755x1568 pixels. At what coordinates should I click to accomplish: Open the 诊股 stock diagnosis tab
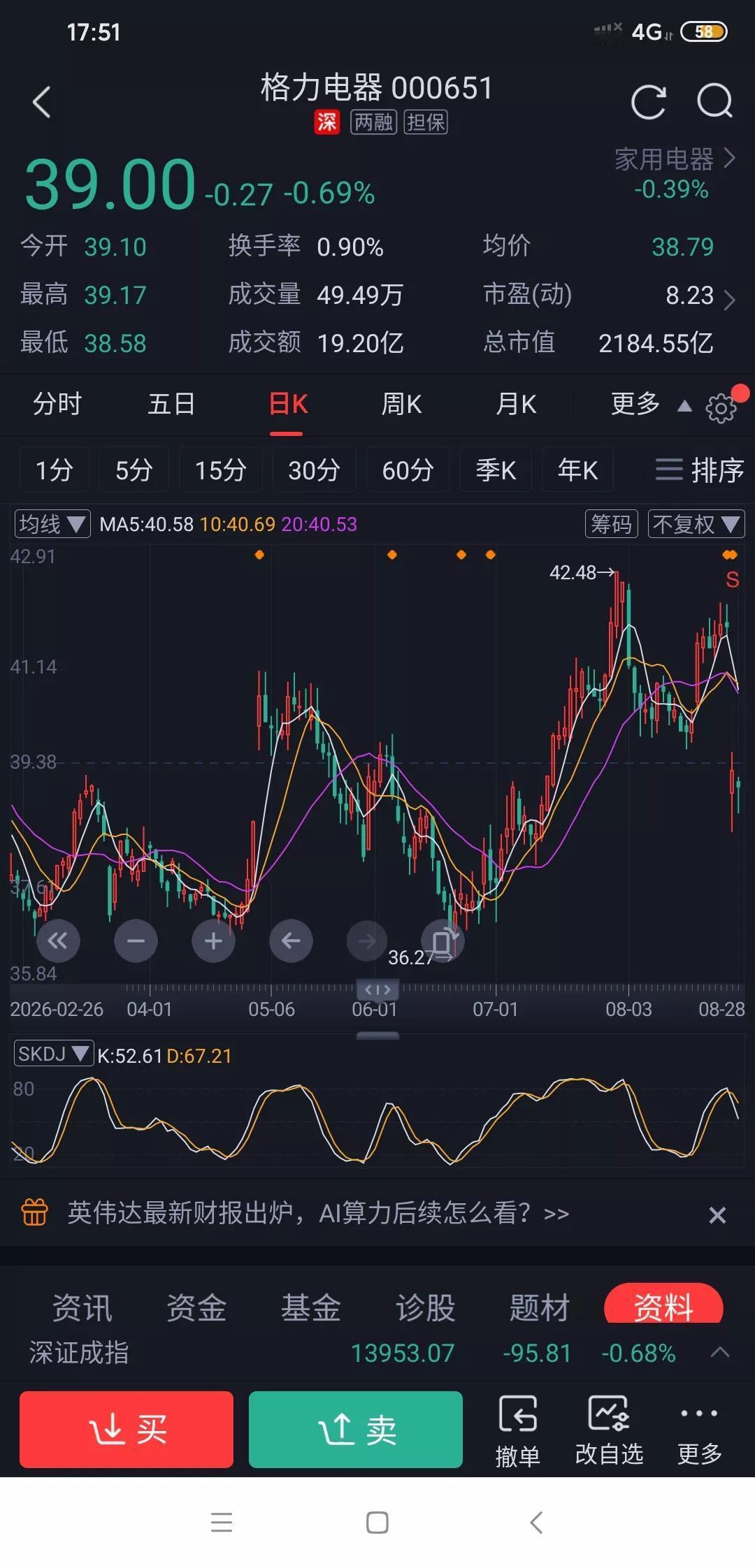point(426,1307)
